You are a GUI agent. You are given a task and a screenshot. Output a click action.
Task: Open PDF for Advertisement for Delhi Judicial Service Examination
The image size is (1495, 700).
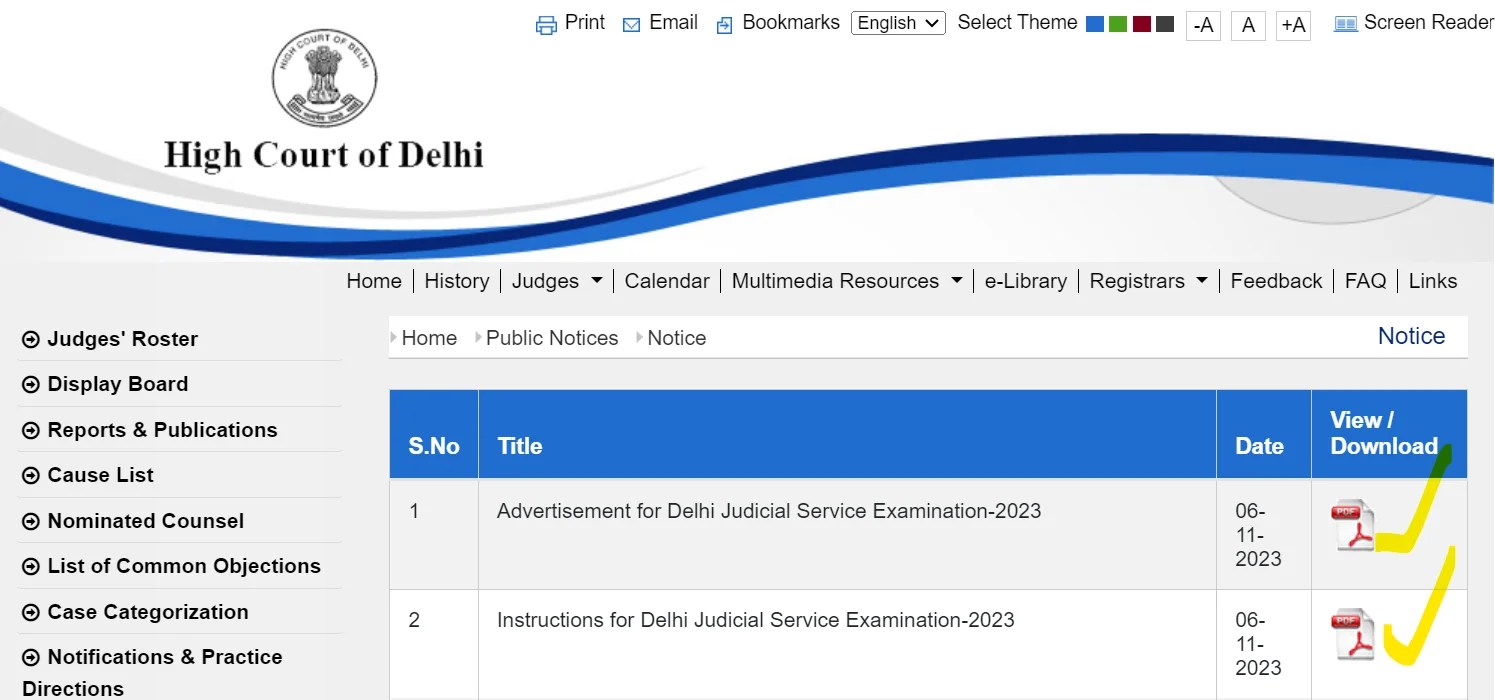click(1353, 525)
